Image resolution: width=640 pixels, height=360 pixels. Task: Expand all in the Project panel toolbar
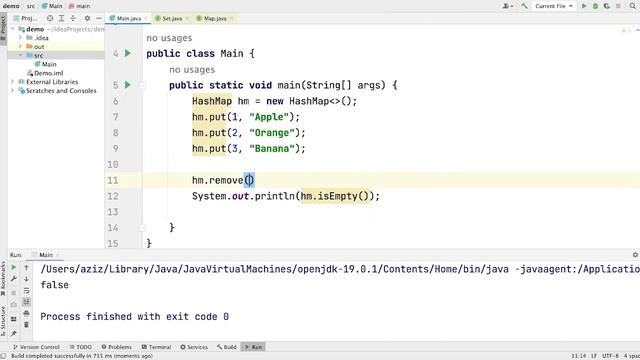pyautogui.click(x=61, y=18)
